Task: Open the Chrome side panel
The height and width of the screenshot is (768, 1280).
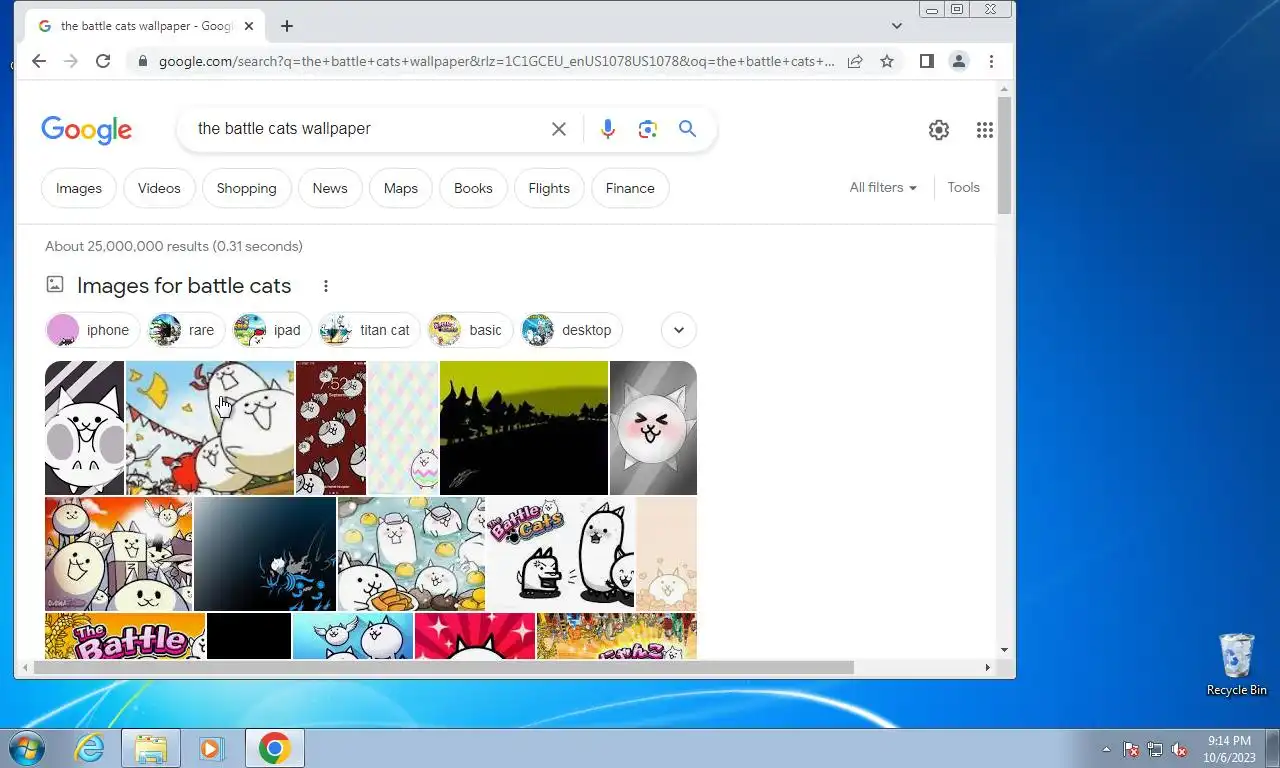Action: tap(926, 61)
